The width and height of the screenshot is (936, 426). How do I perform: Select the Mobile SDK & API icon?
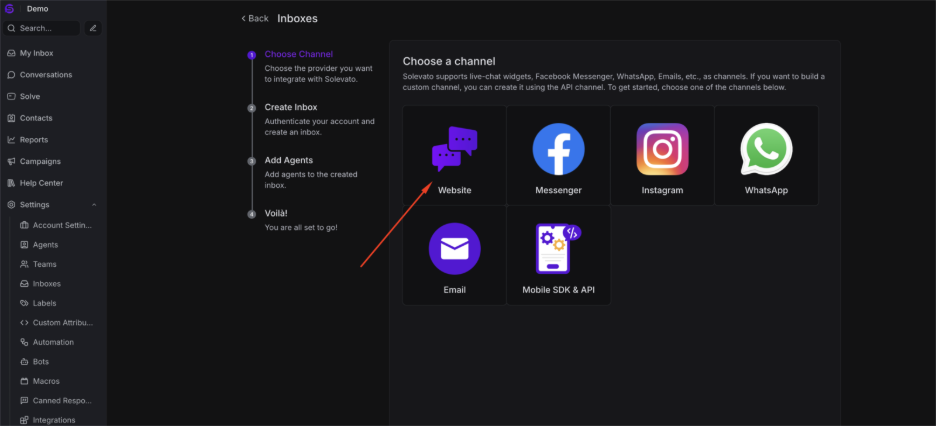pos(558,248)
